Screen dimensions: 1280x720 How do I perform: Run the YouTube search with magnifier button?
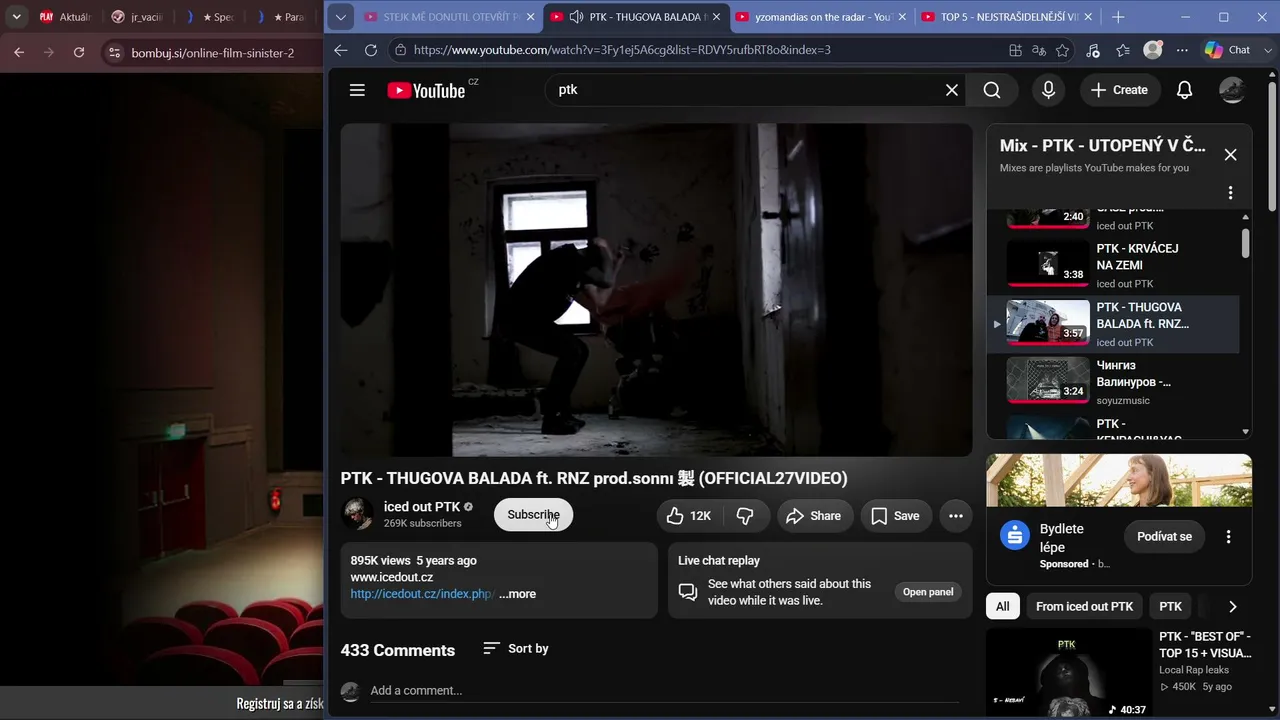[992, 90]
